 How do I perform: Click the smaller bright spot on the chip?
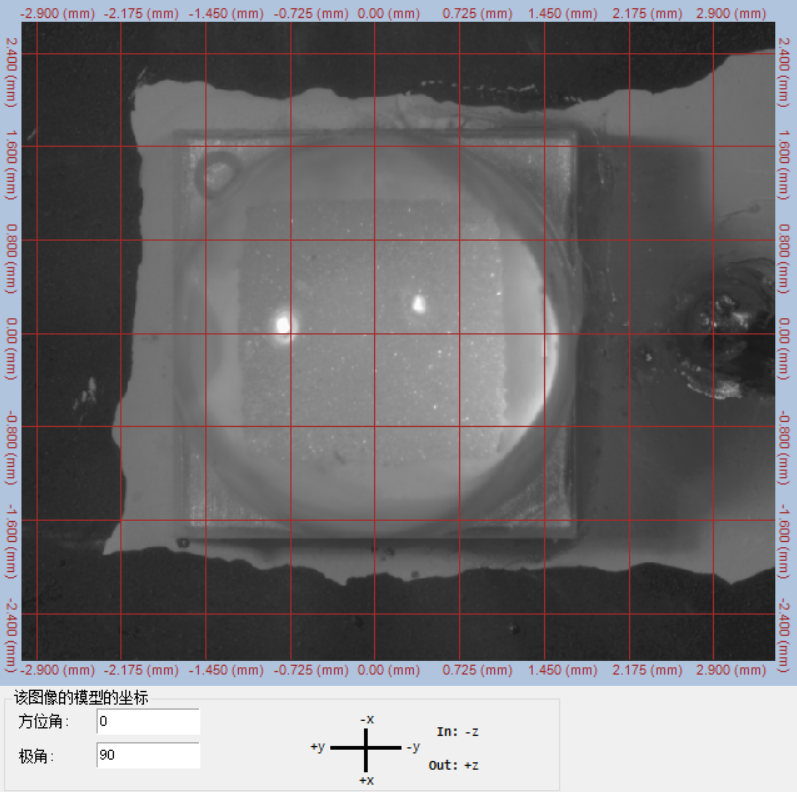pyautogui.click(x=418, y=300)
